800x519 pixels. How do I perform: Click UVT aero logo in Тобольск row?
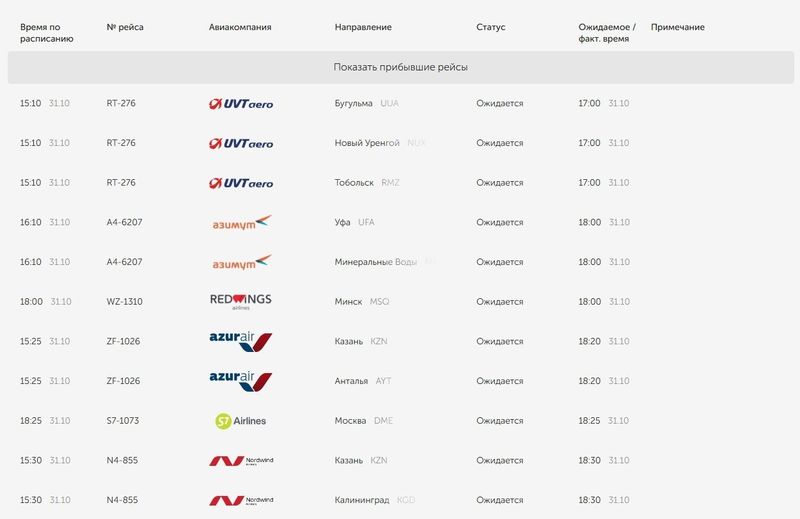point(240,183)
